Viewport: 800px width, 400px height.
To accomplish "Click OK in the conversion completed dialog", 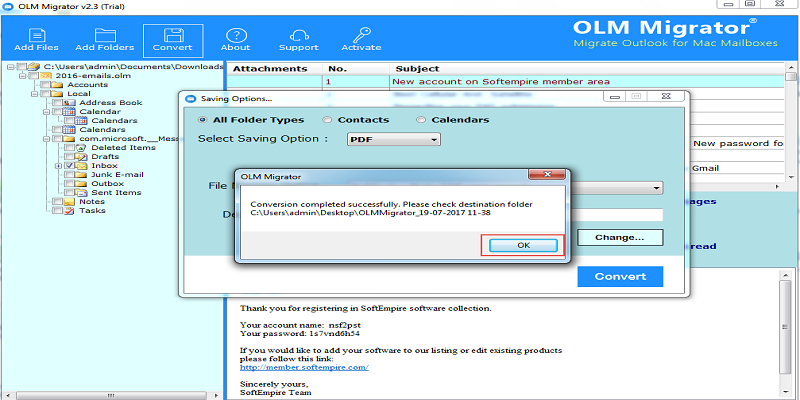I will [x=523, y=245].
